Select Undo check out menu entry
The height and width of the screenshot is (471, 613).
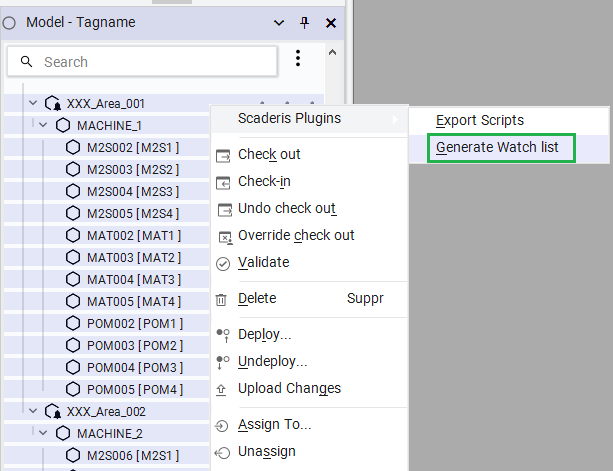click(x=286, y=208)
